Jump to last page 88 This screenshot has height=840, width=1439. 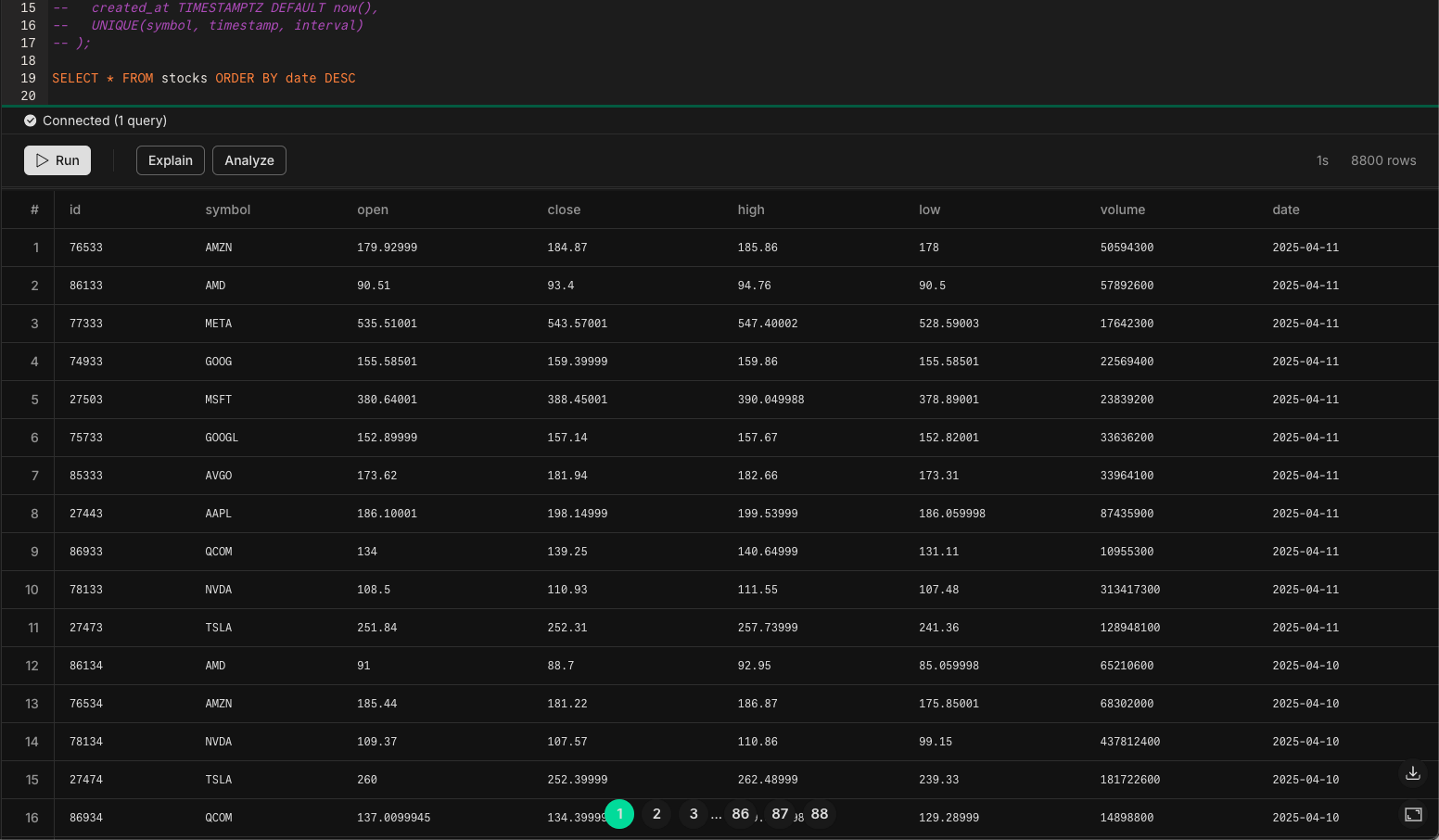820,814
